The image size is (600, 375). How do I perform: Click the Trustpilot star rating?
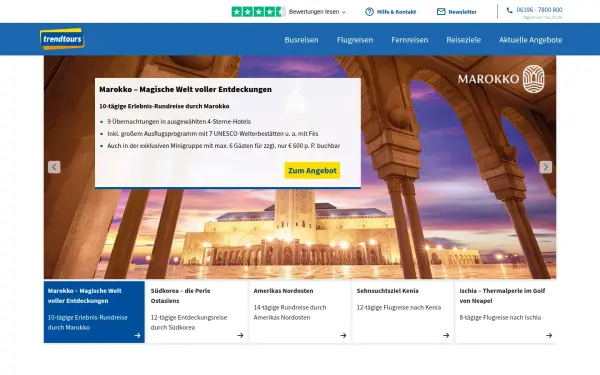pos(258,12)
